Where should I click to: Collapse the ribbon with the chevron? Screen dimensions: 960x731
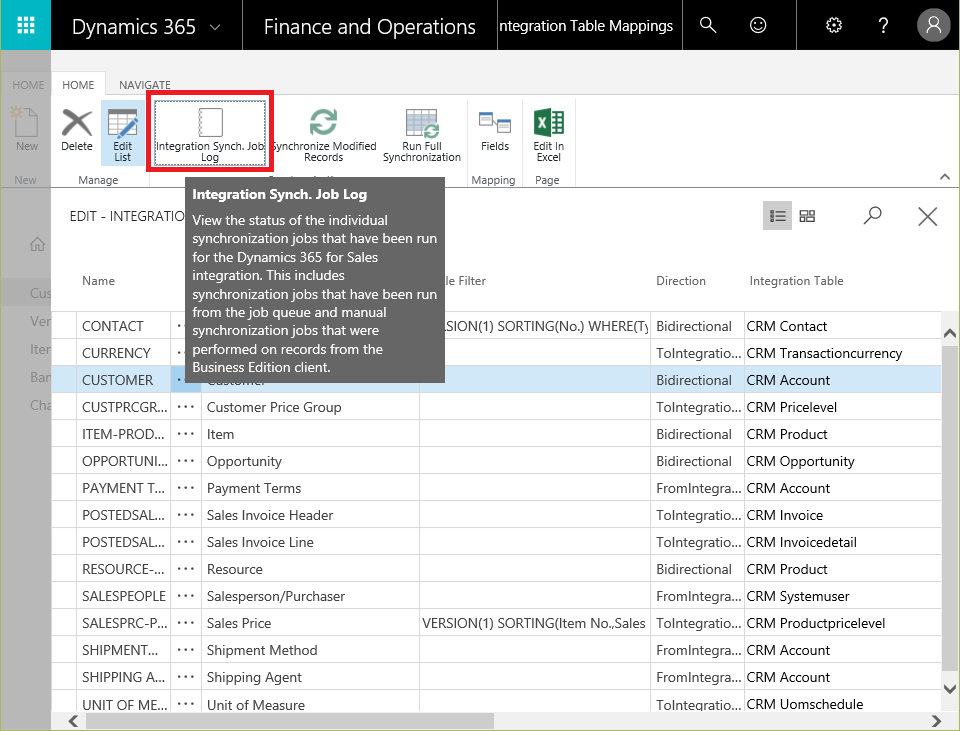click(x=945, y=177)
